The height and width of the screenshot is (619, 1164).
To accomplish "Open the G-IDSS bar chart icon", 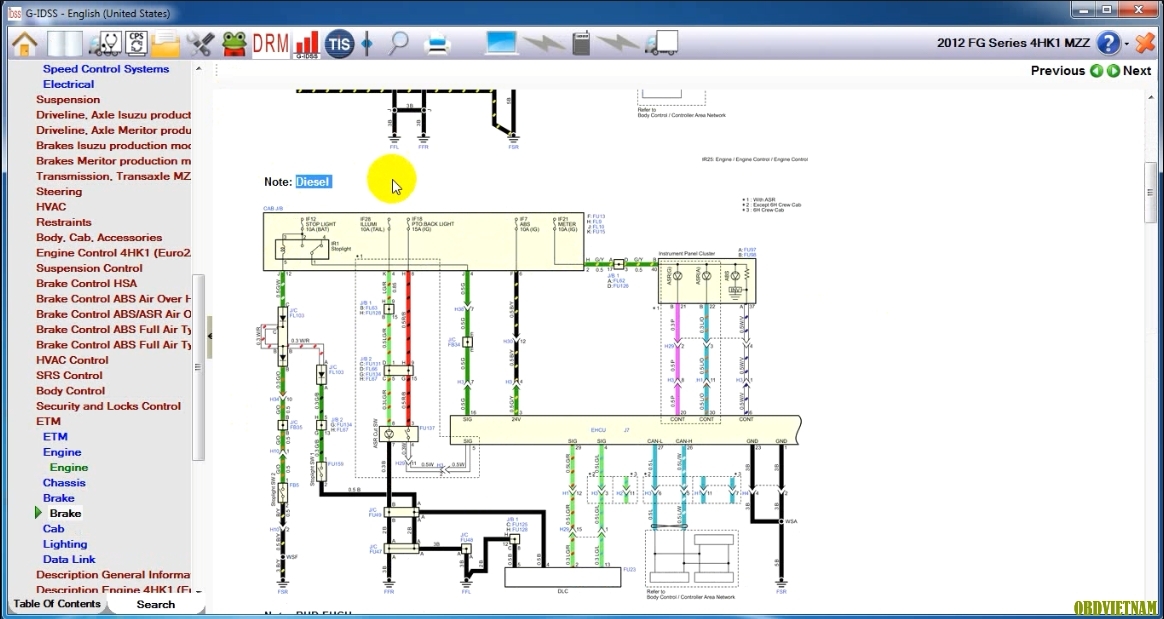I will 307,44.
